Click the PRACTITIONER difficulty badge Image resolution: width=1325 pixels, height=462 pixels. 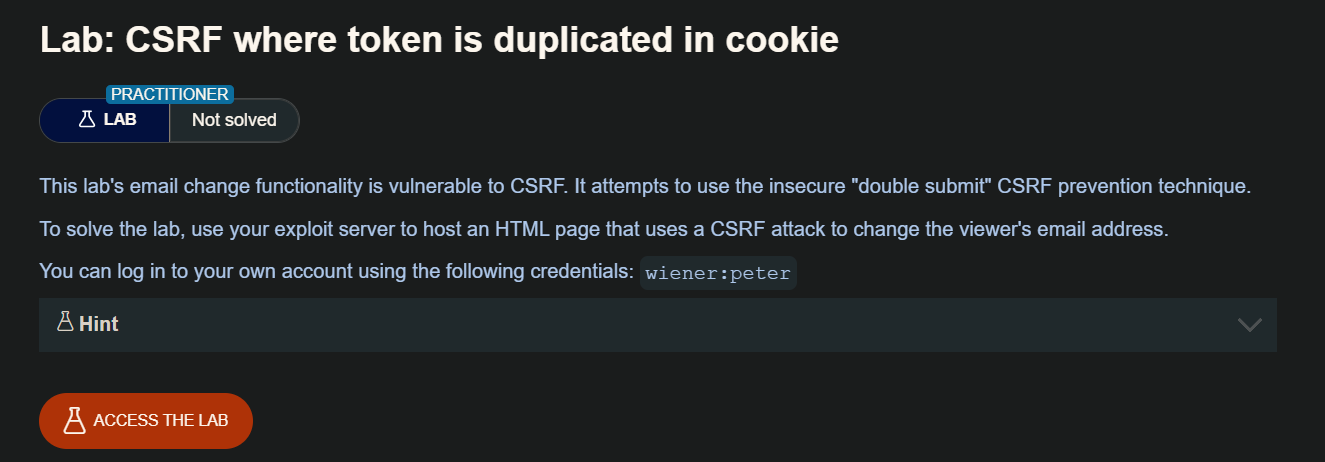tap(170, 94)
